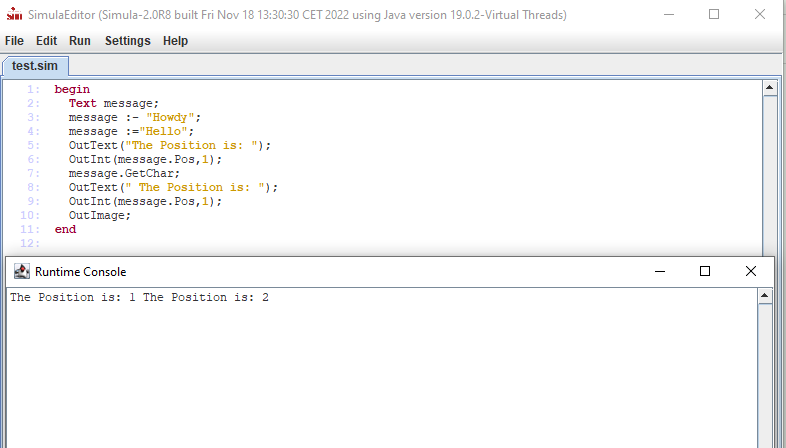The height and width of the screenshot is (448, 786).
Task: Click the Runtime Console scrollbar up arrow
Action: [x=764, y=296]
